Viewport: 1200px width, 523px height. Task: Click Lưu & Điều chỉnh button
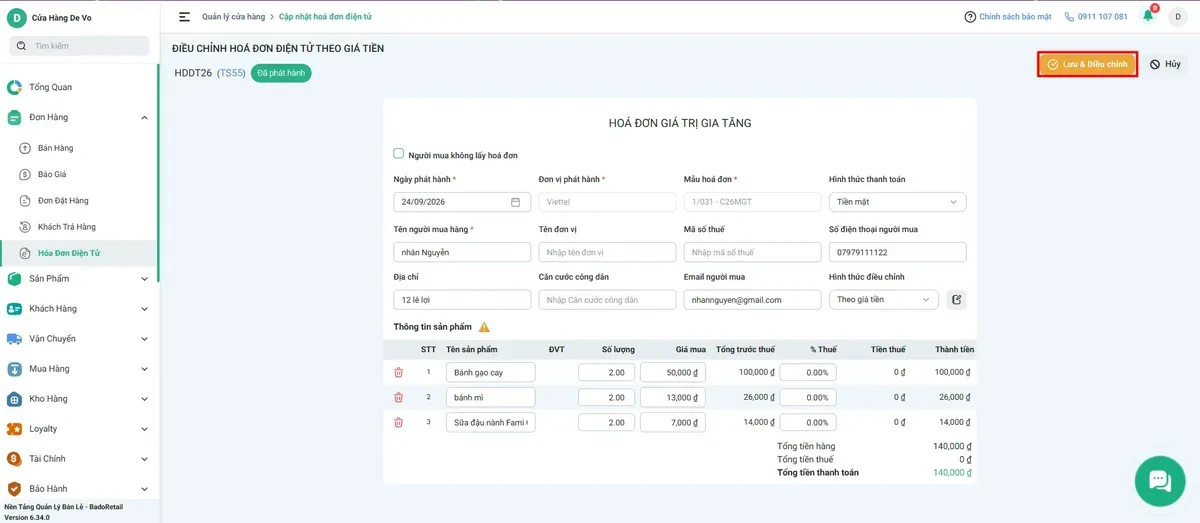1087,64
